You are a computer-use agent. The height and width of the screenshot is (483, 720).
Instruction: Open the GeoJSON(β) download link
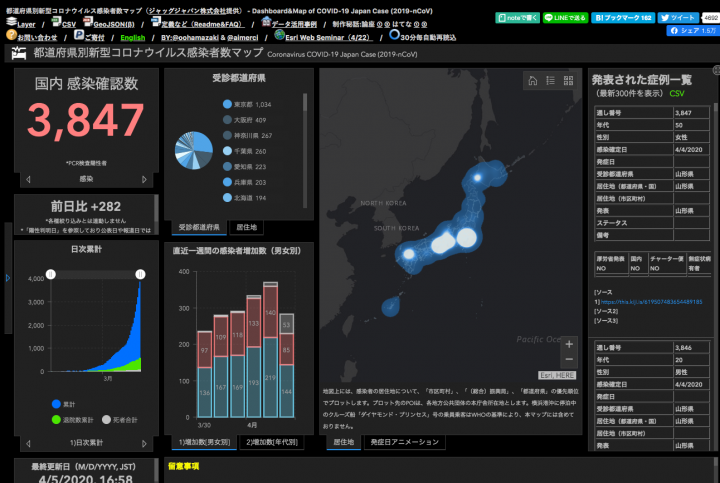click(x=112, y=21)
